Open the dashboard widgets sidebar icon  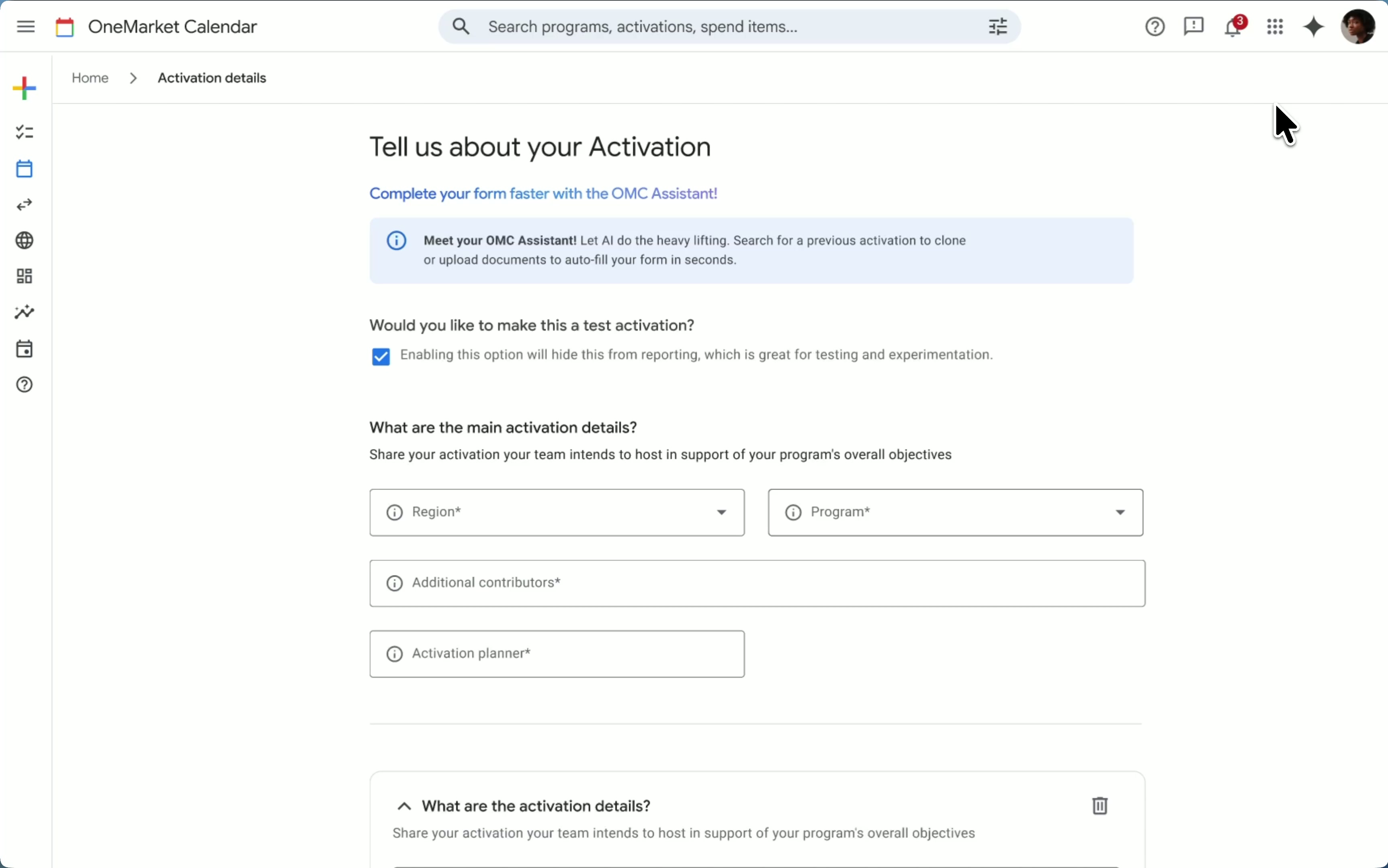25,276
